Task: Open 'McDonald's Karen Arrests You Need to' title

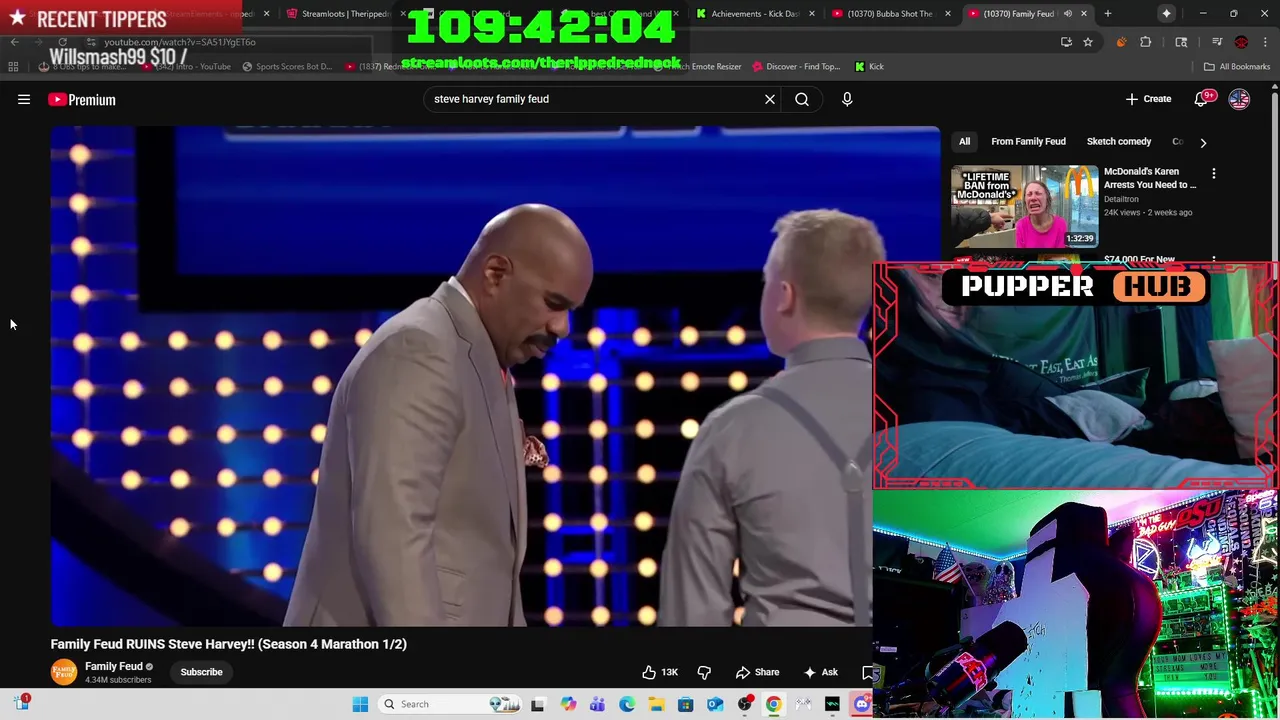Action: pos(1150,178)
